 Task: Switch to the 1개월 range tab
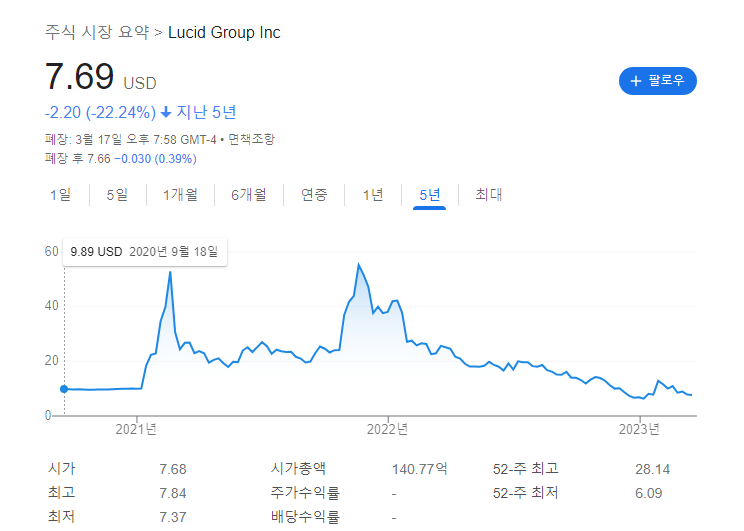tap(180, 195)
